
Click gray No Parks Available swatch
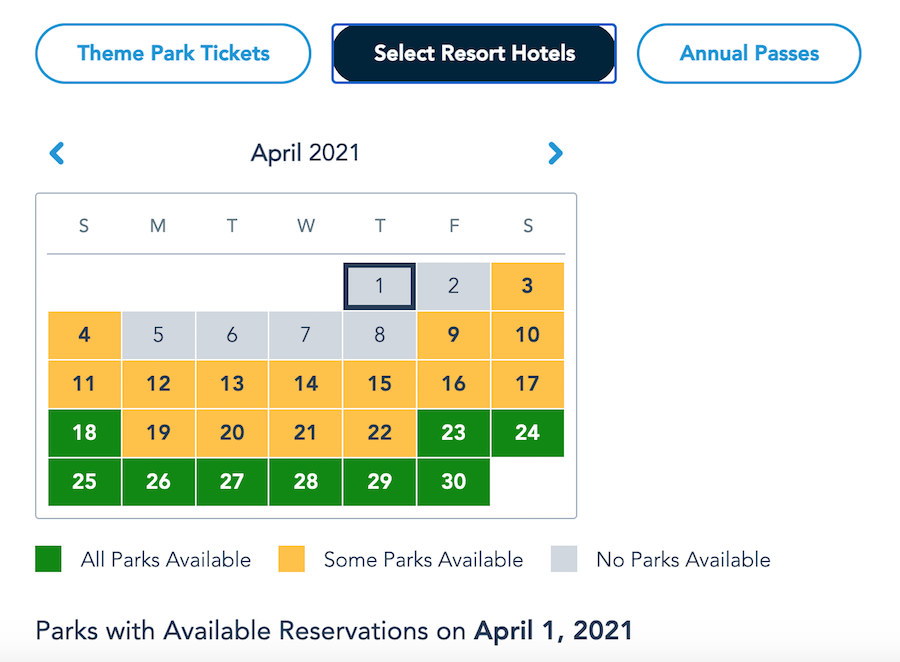pos(564,559)
